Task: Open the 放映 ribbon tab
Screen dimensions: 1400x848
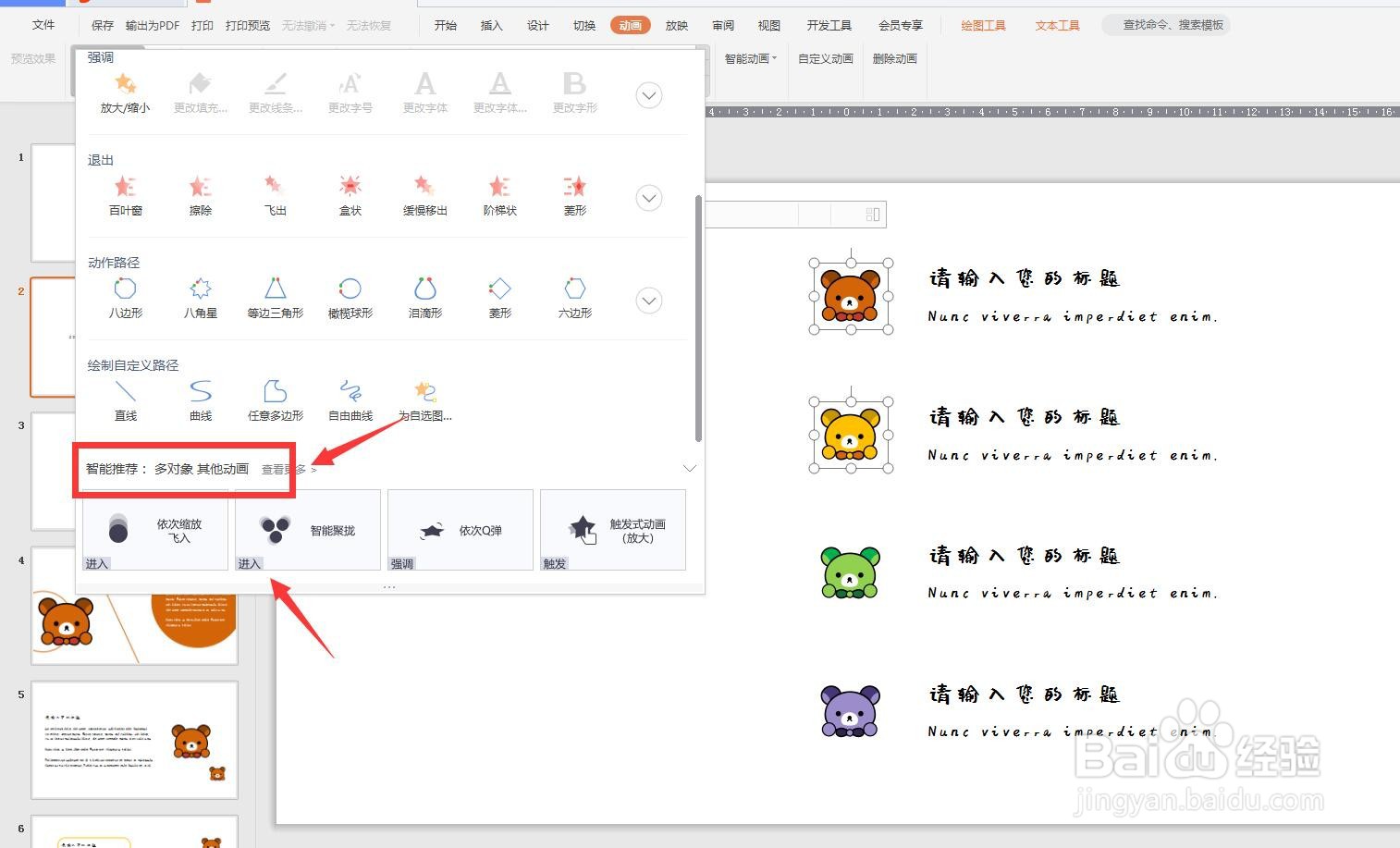Action: click(x=677, y=25)
